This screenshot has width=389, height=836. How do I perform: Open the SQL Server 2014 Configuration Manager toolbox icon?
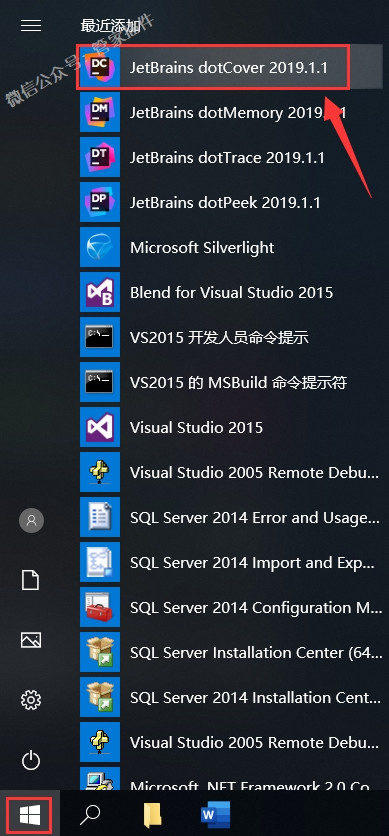tap(100, 608)
